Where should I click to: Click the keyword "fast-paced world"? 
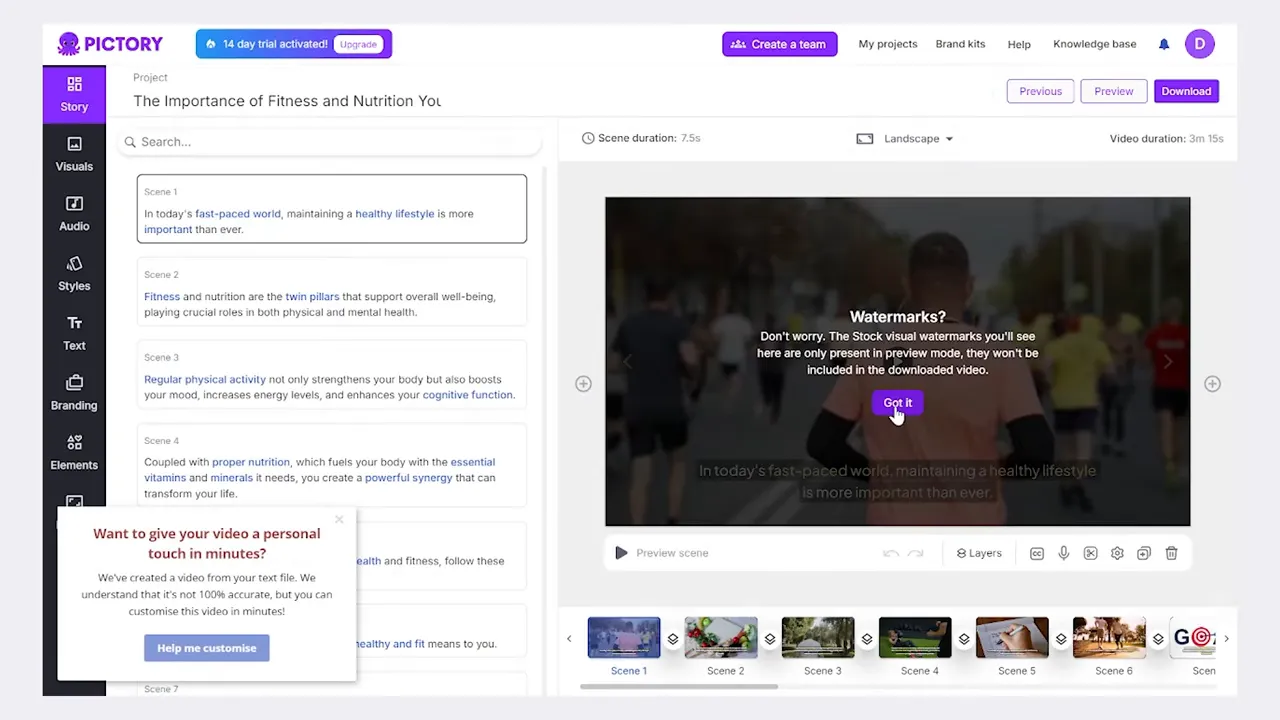pos(238,214)
